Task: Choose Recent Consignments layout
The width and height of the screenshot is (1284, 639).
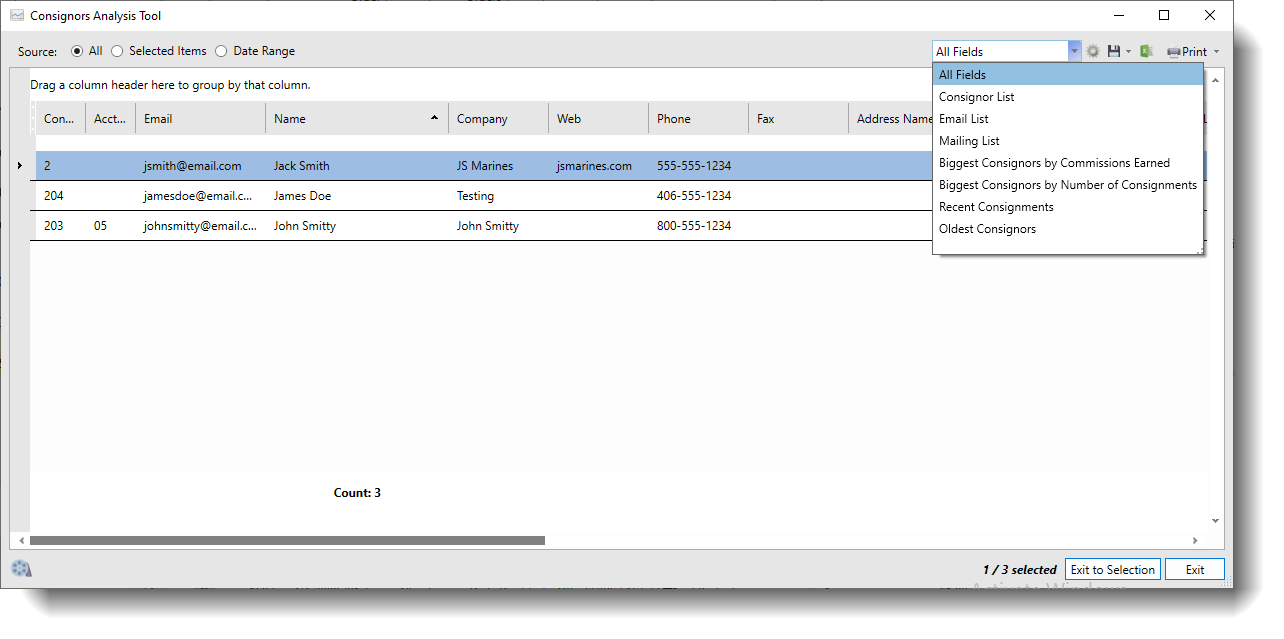Action: pos(1067,207)
